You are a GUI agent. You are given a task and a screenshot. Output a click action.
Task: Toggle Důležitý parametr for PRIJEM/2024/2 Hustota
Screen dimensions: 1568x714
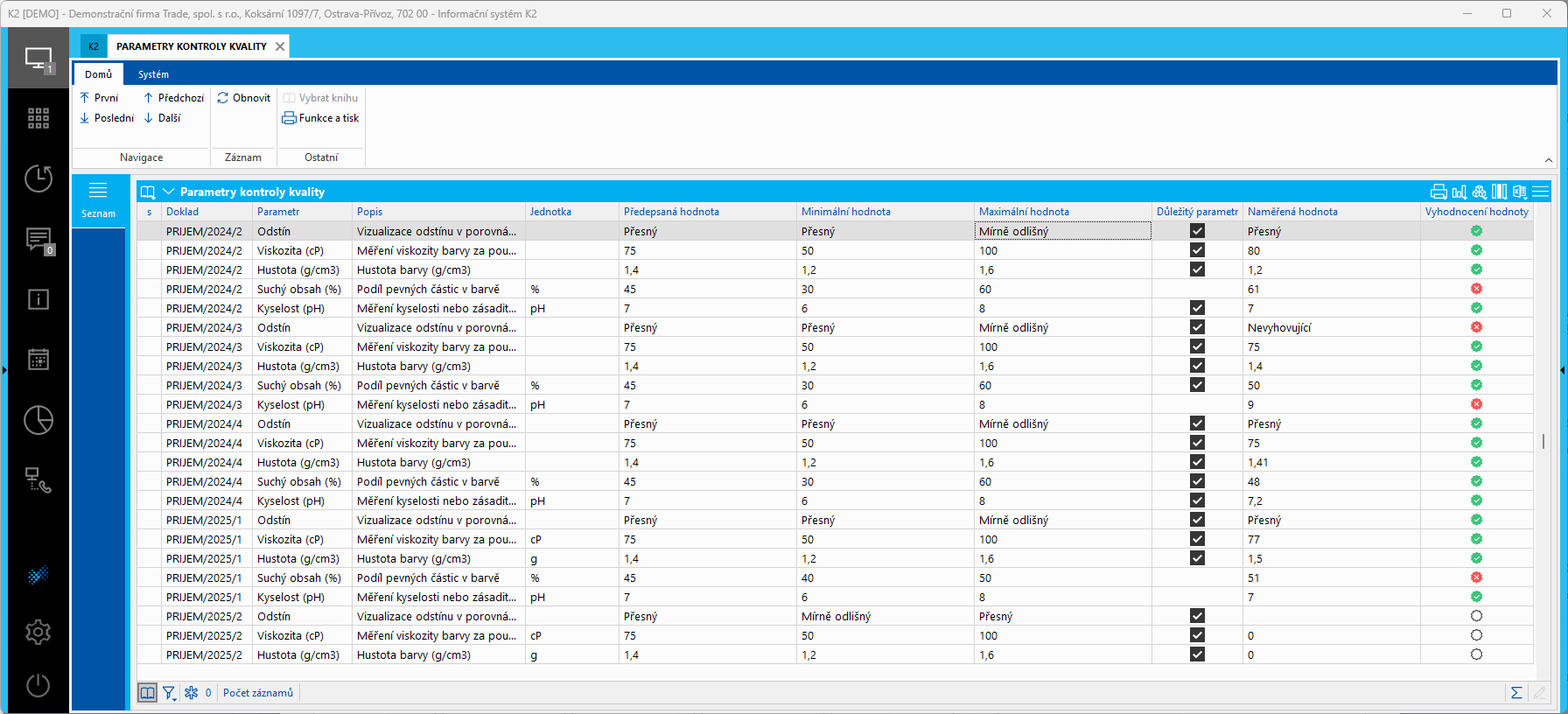[1198, 269]
